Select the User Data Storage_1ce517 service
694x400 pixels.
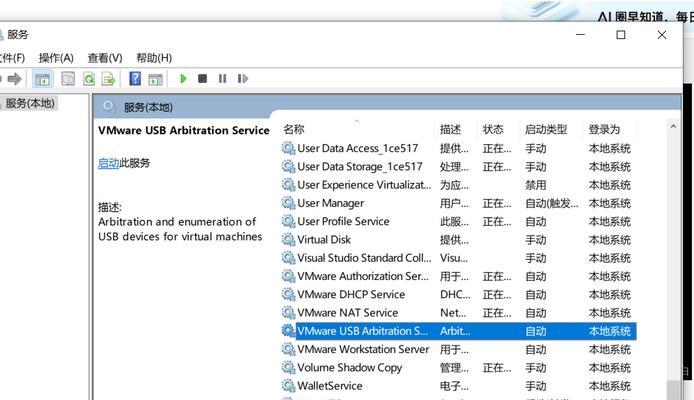[x=459, y=167]
